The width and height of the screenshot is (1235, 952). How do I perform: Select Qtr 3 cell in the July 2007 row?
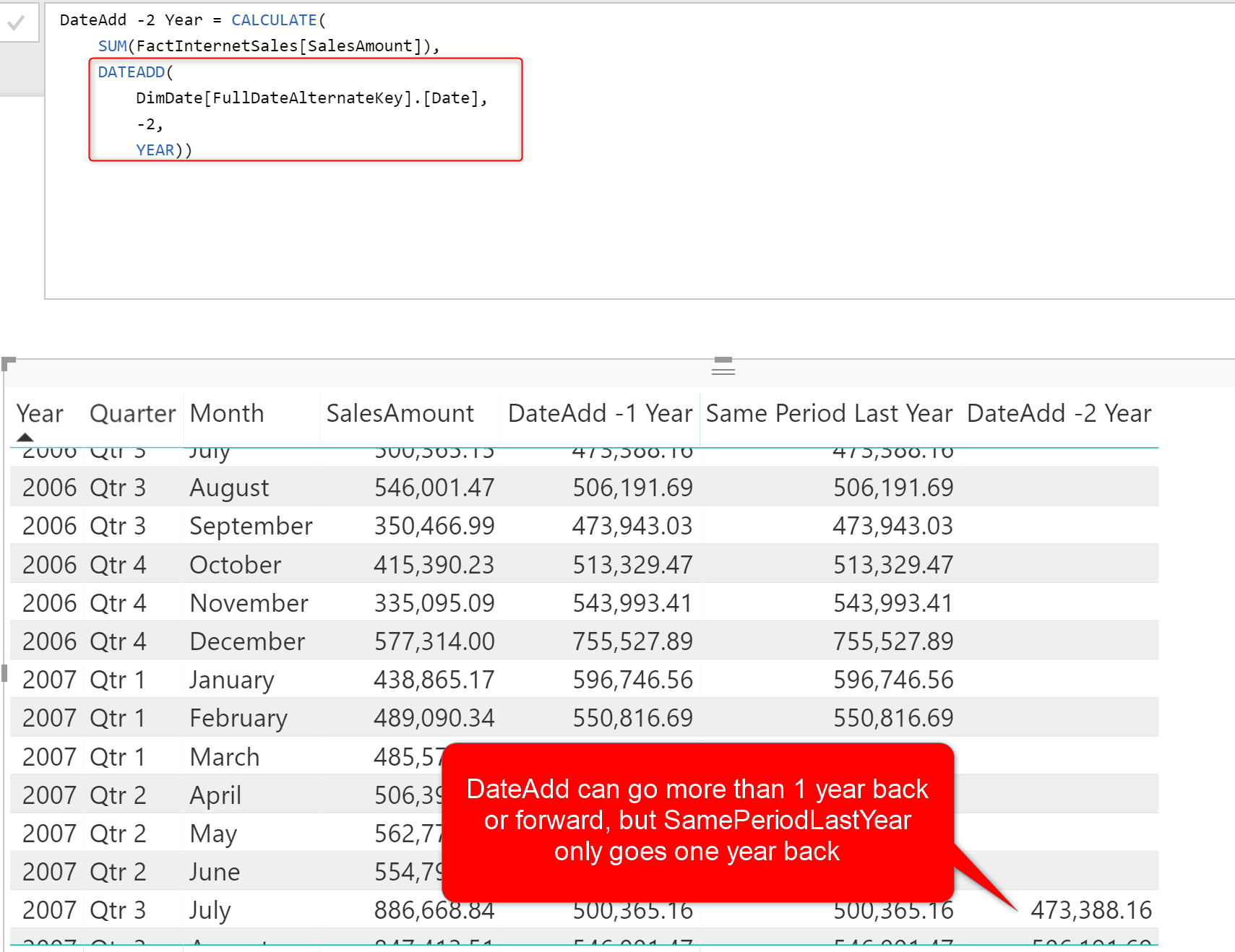[118, 910]
